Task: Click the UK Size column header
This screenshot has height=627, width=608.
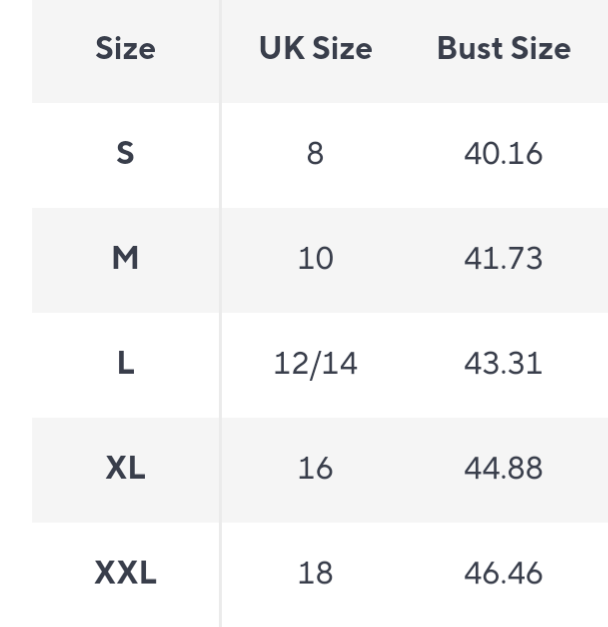Action: 315,50
